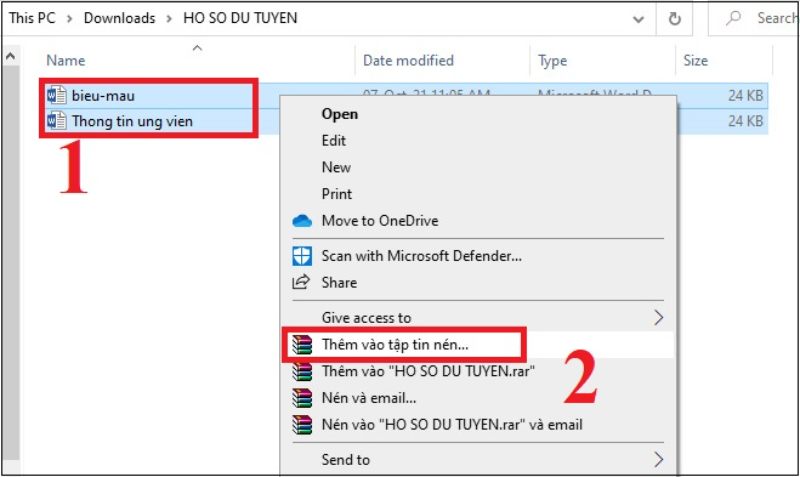Choose Open from the context menu
This screenshot has width=800, height=477.
339,114
